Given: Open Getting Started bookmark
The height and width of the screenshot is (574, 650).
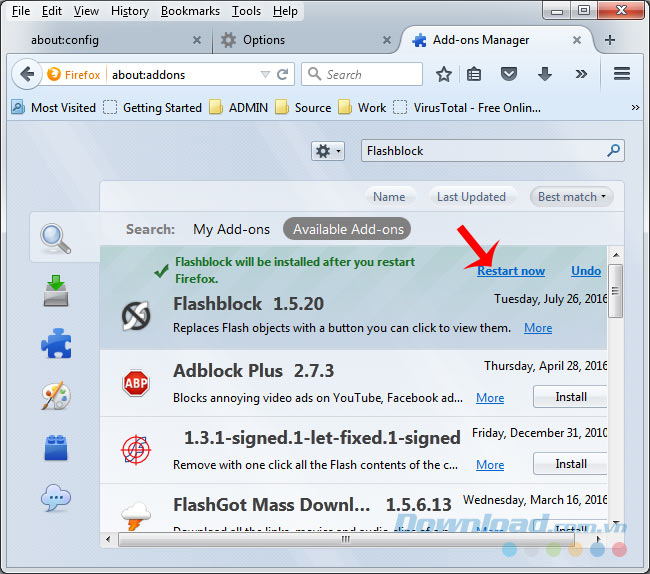Looking at the screenshot, I should (x=153, y=108).
